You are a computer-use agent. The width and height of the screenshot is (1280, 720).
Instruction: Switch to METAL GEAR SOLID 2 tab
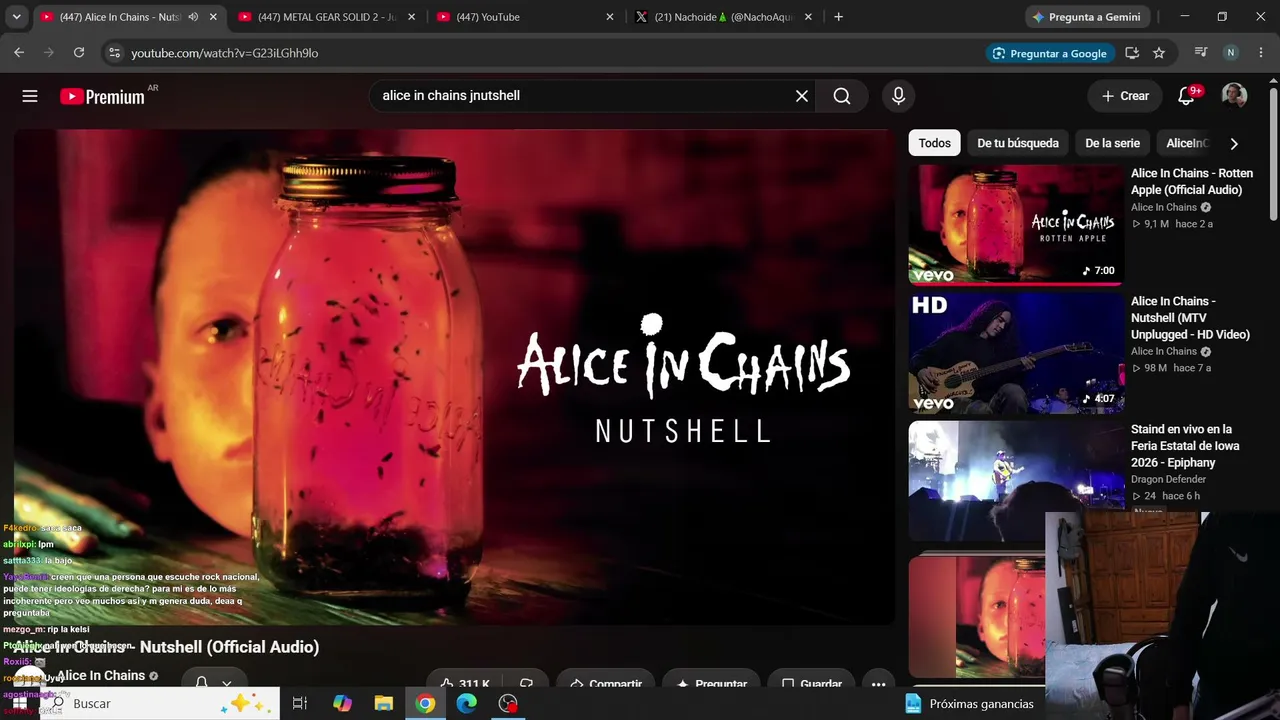pyautogui.click(x=327, y=17)
